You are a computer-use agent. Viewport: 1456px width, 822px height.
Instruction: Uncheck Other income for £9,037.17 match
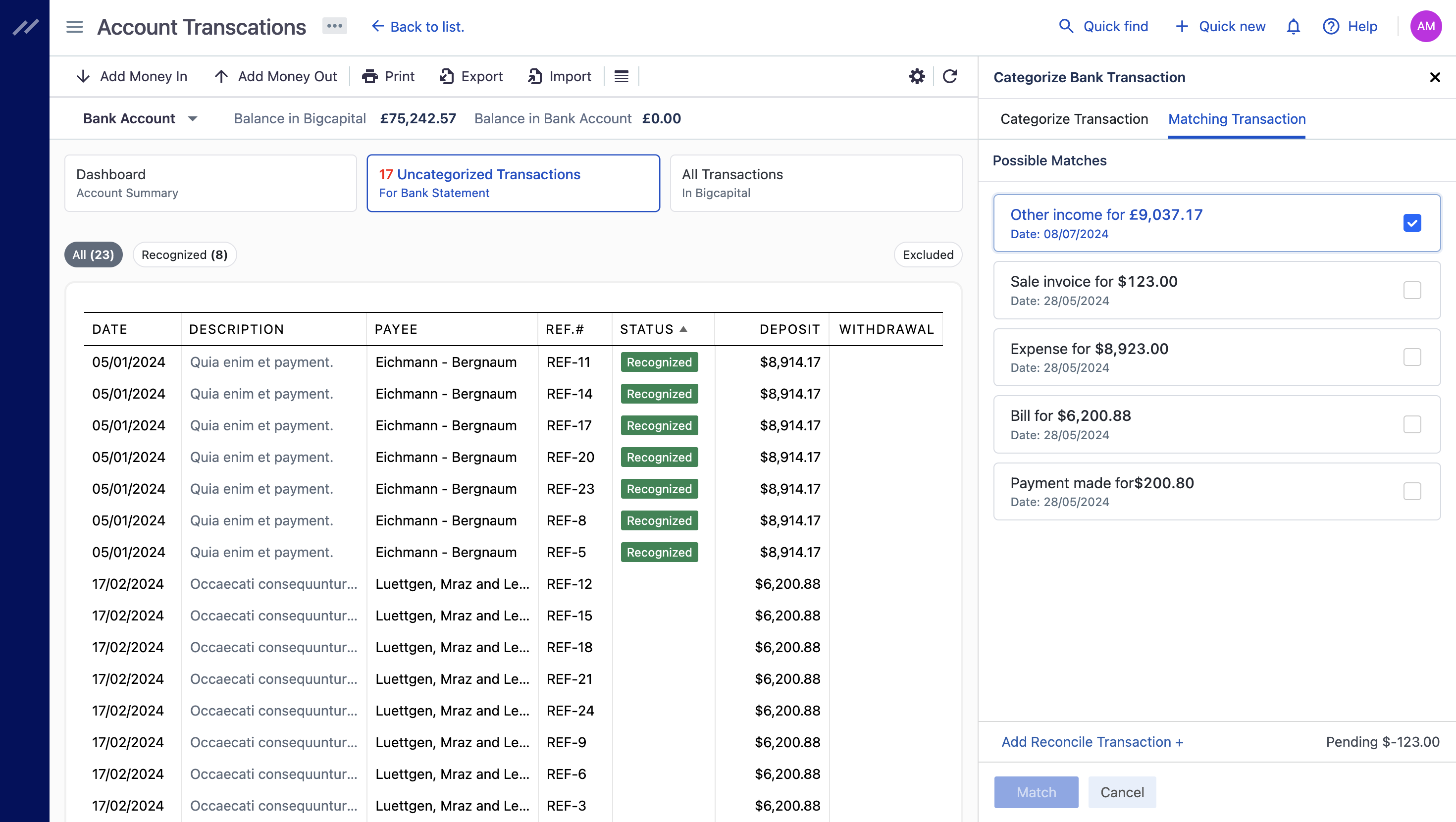point(1412,223)
